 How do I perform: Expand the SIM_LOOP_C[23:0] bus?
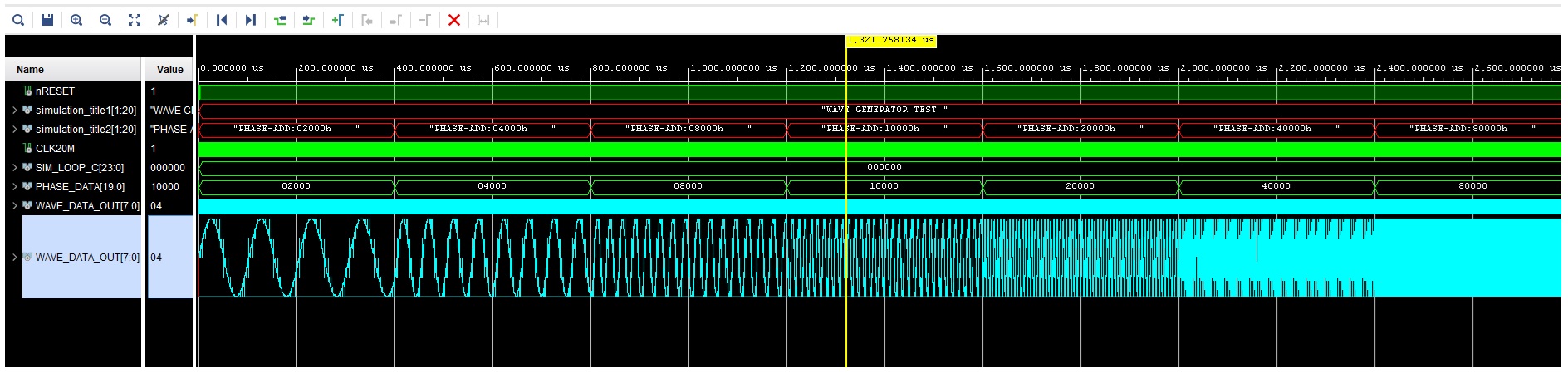[x=15, y=168]
